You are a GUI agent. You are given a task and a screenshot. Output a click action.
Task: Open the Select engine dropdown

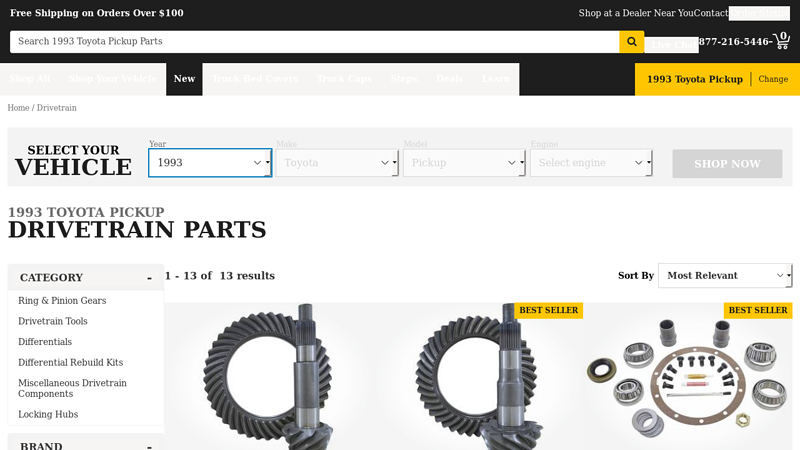coord(591,163)
